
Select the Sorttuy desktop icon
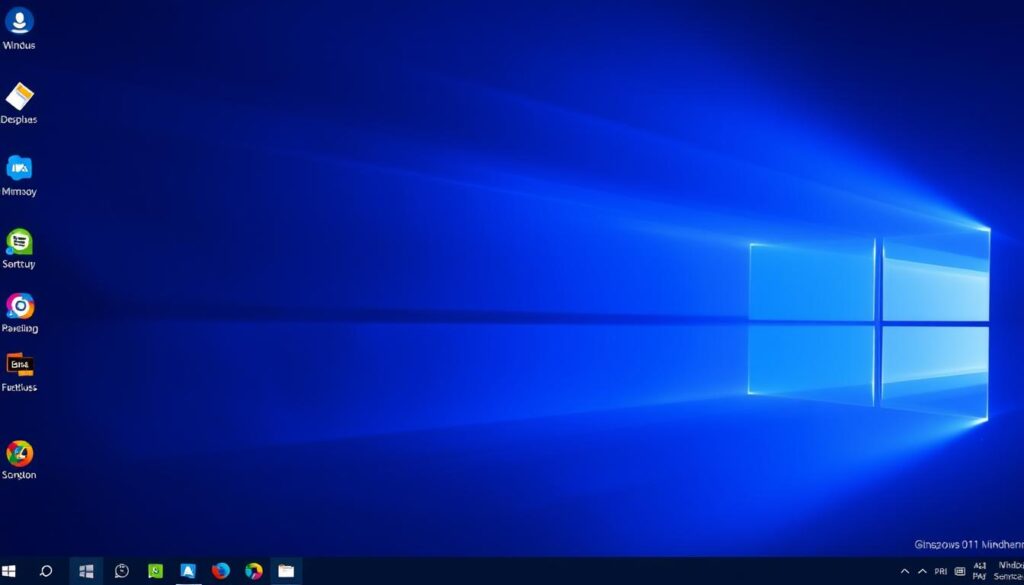(x=19, y=249)
